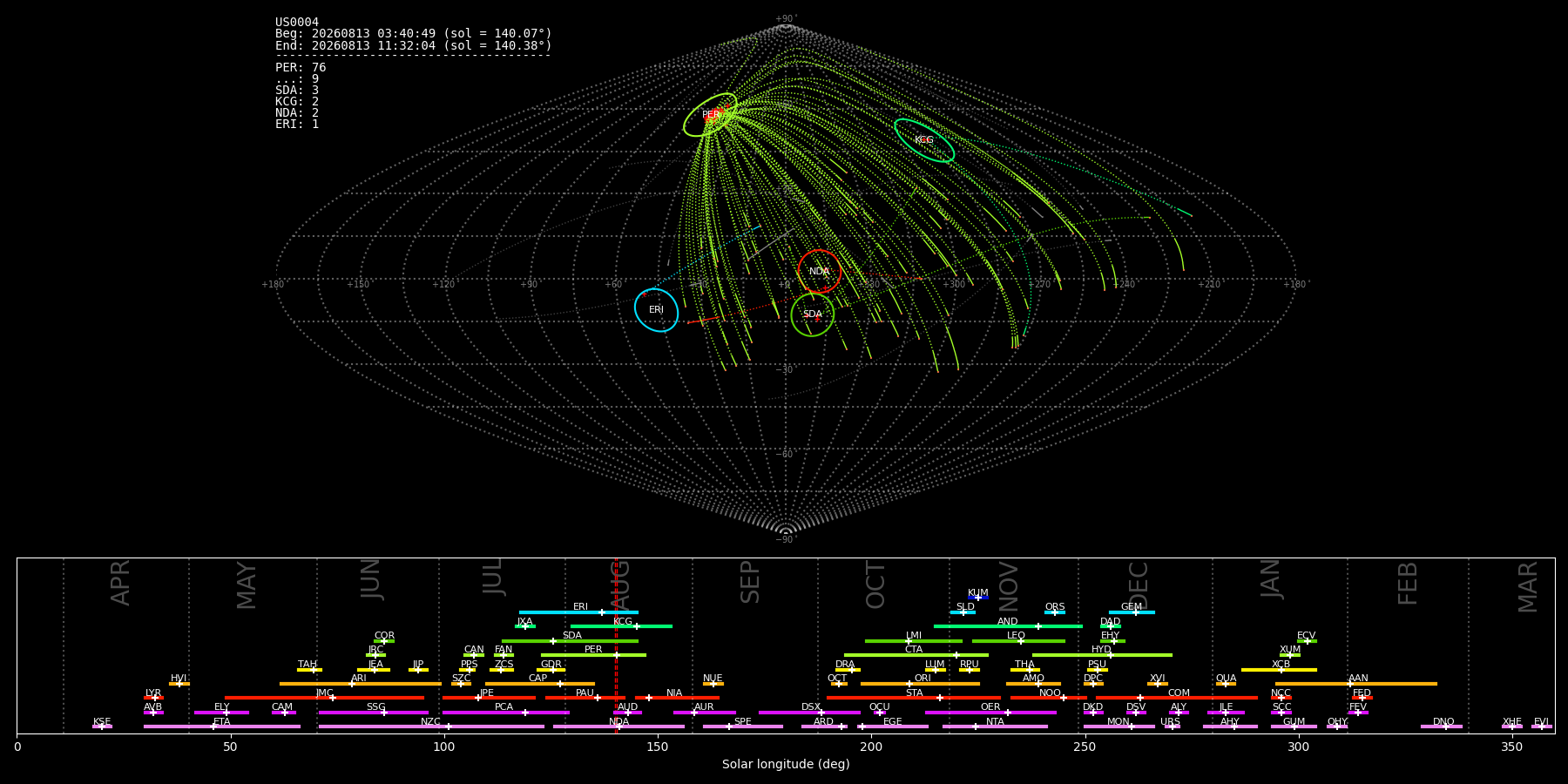Select the red NDA radiant circle
This screenshot has width=1568, height=784.
(x=820, y=271)
